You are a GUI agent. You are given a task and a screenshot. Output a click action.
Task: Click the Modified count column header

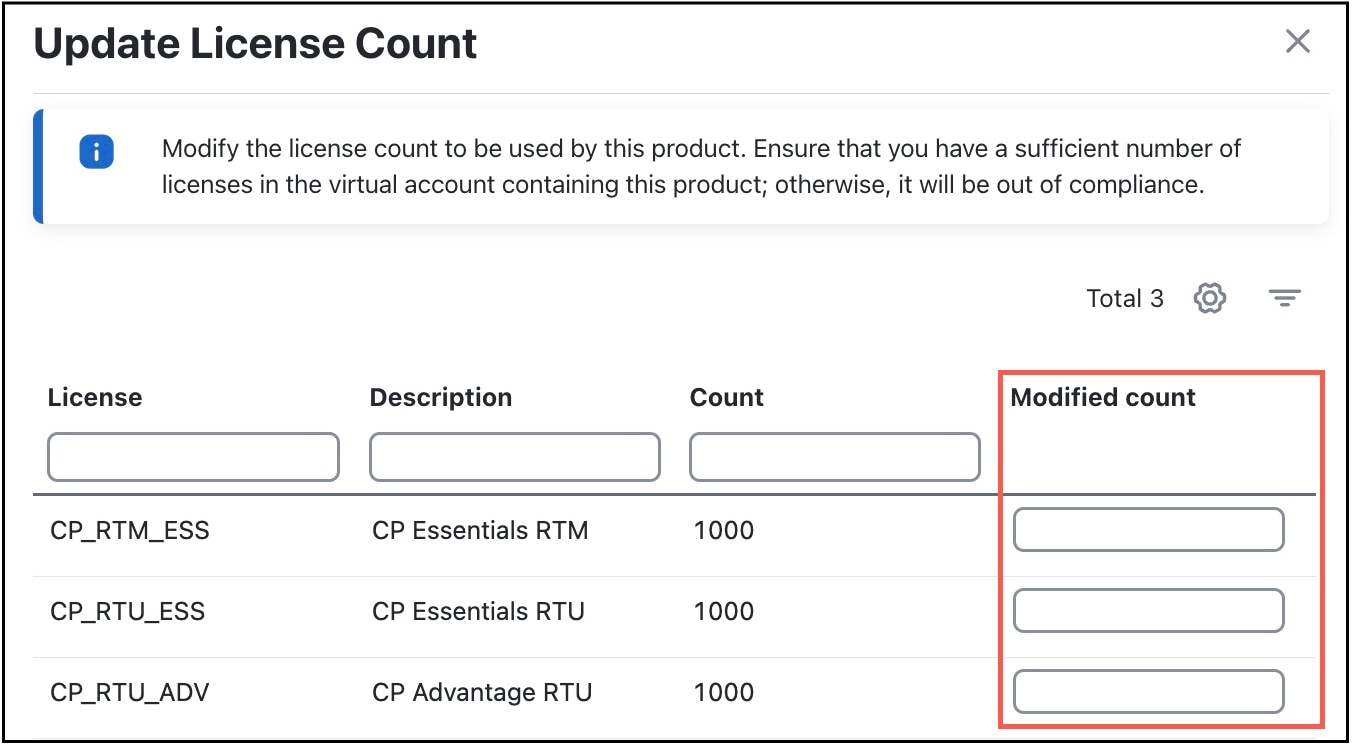pos(1103,397)
